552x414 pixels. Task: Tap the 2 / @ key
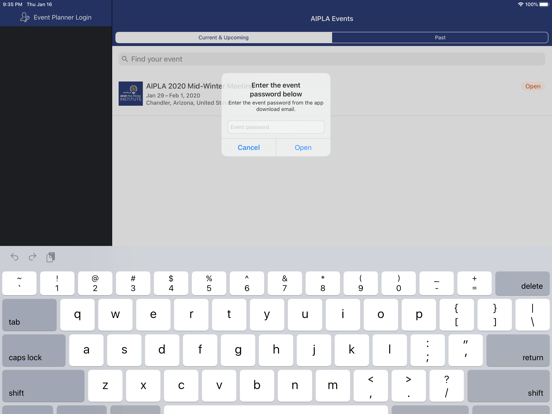tap(95, 283)
